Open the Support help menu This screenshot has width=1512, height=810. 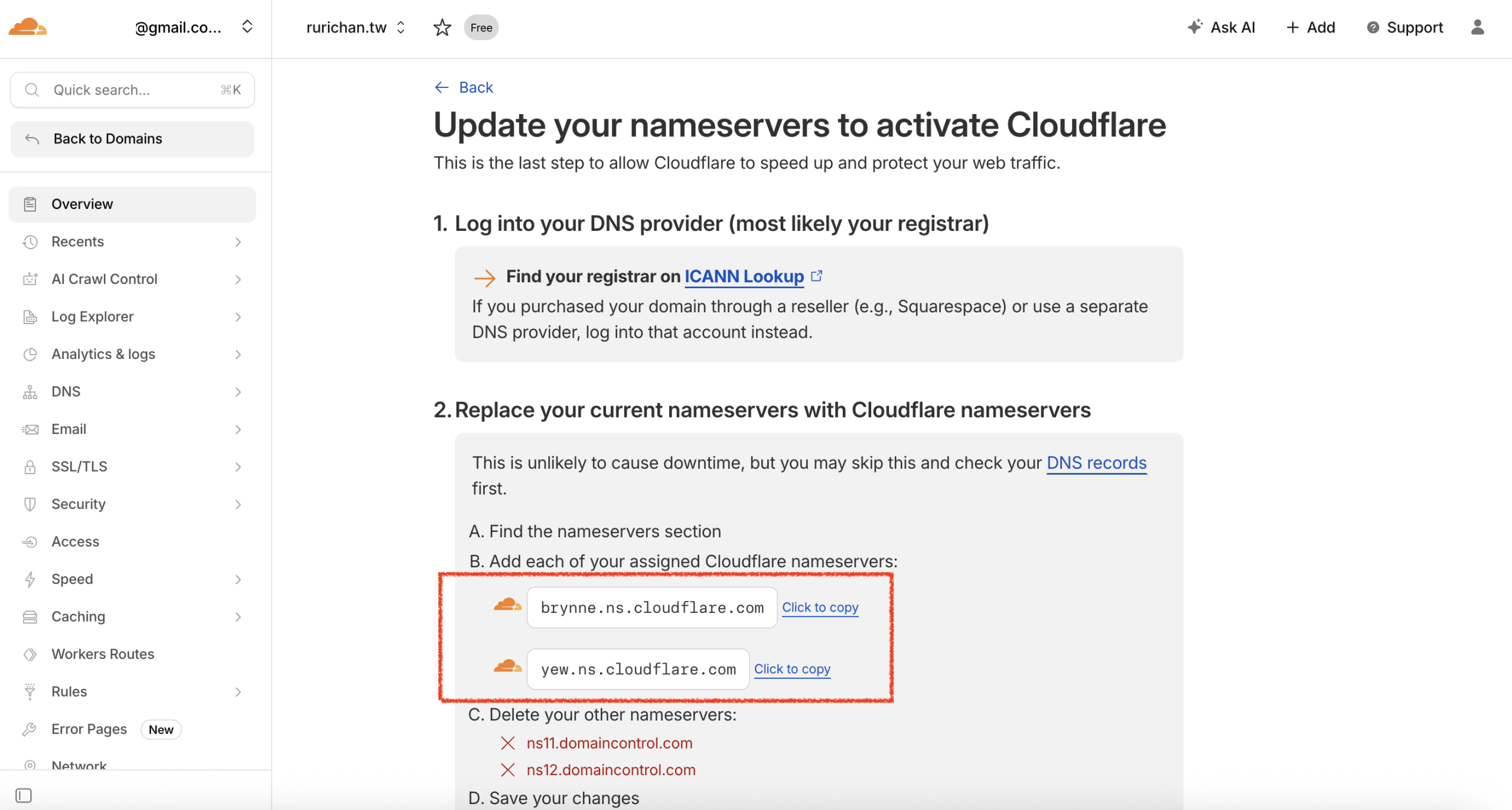[1405, 27]
